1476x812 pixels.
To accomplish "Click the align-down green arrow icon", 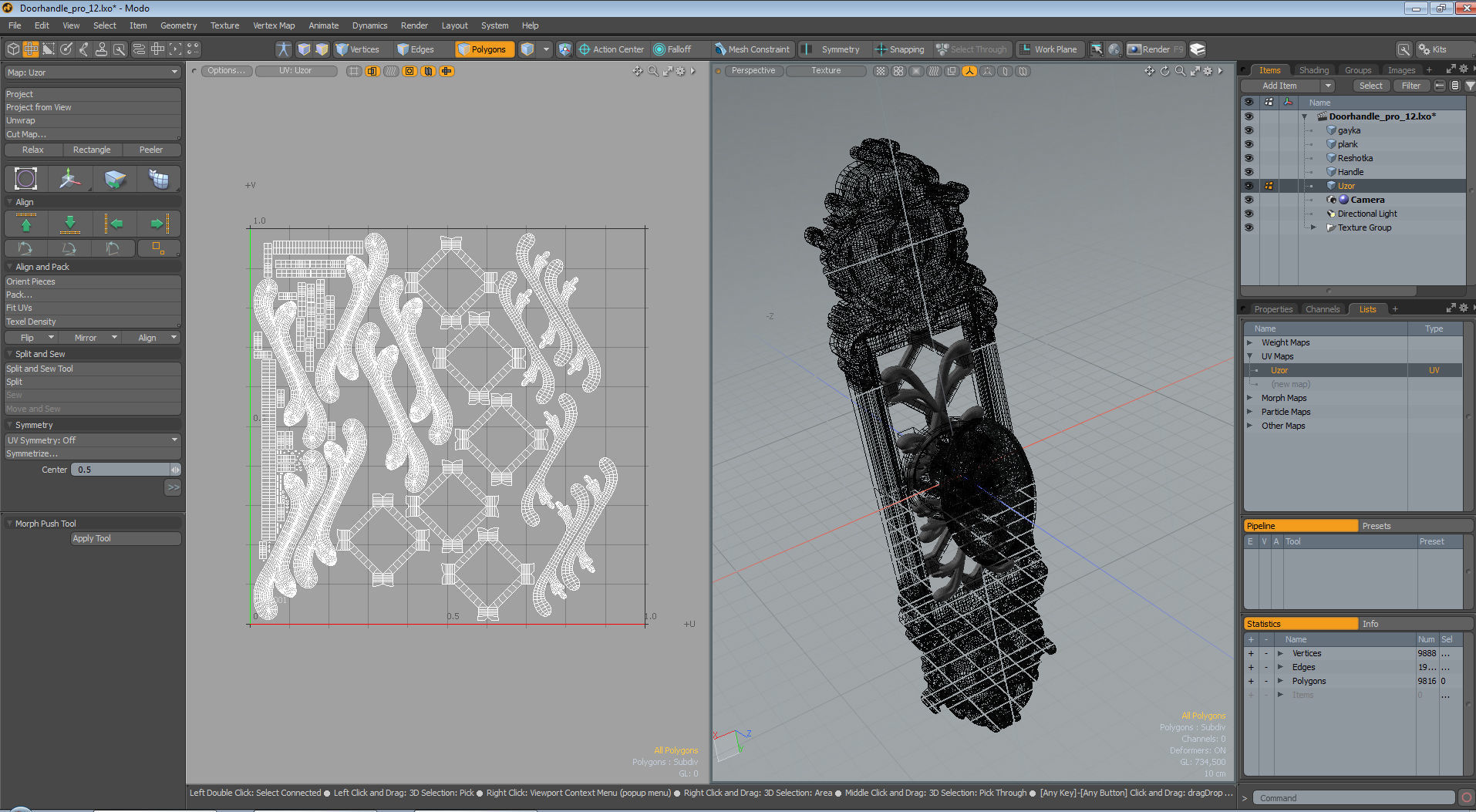I will tap(70, 224).
